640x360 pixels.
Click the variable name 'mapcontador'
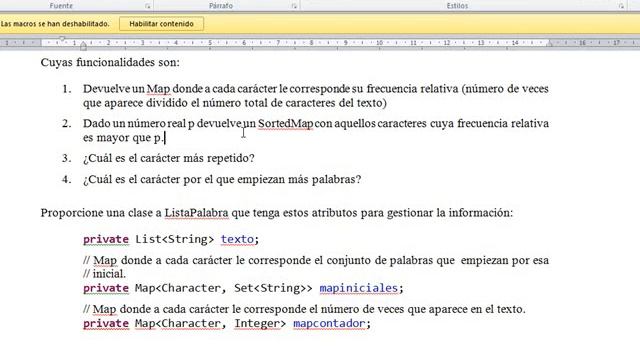click(329, 324)
